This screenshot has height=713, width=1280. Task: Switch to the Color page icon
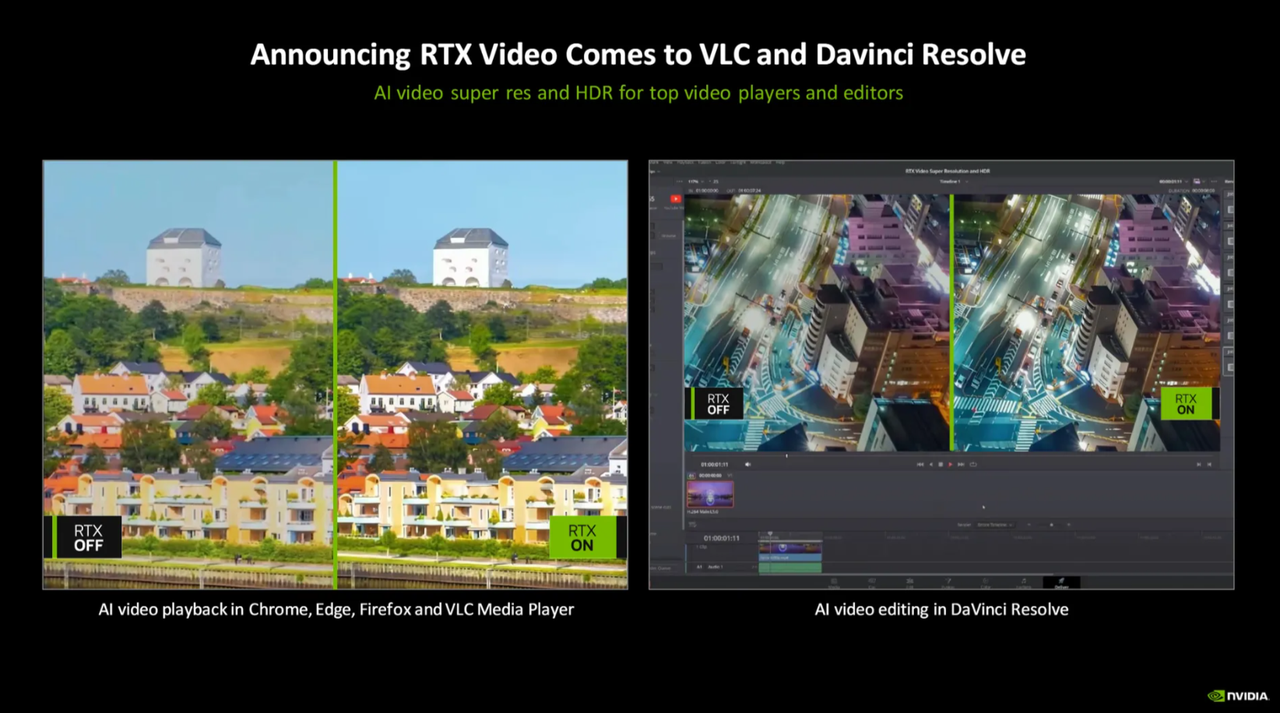click(985, 581)
